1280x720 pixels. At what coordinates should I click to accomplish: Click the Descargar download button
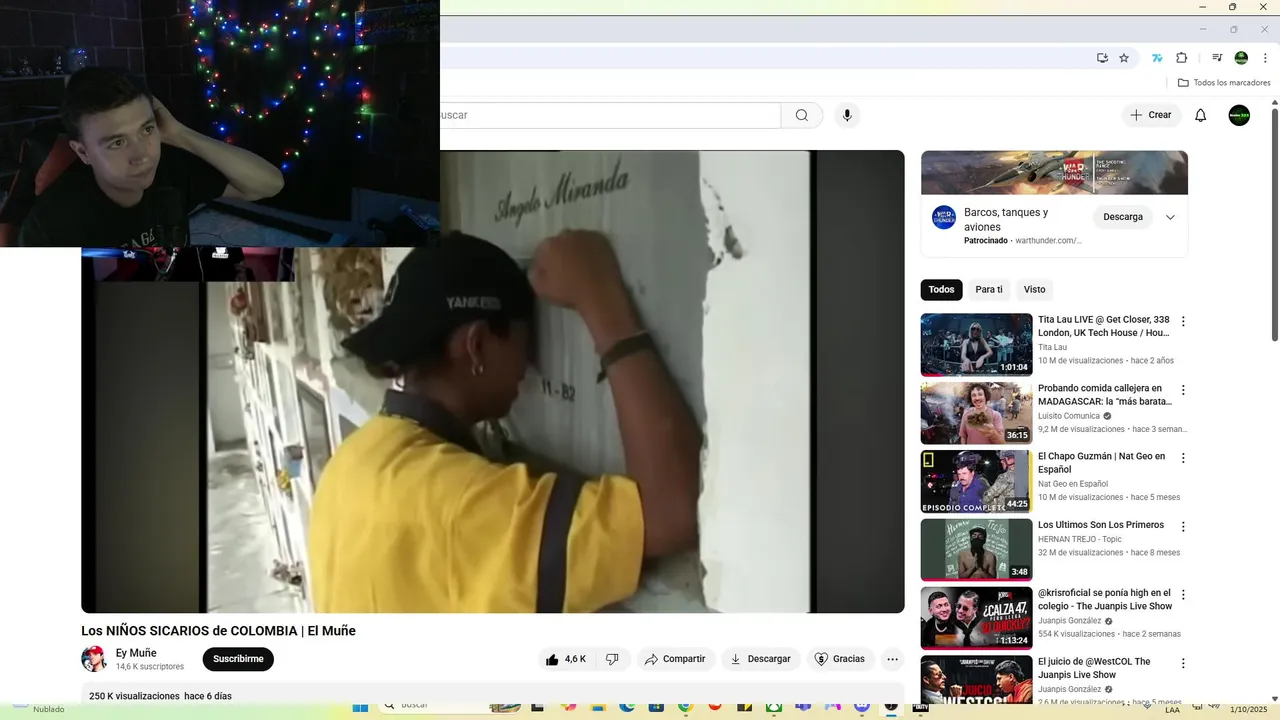click(x=761, y=659)
